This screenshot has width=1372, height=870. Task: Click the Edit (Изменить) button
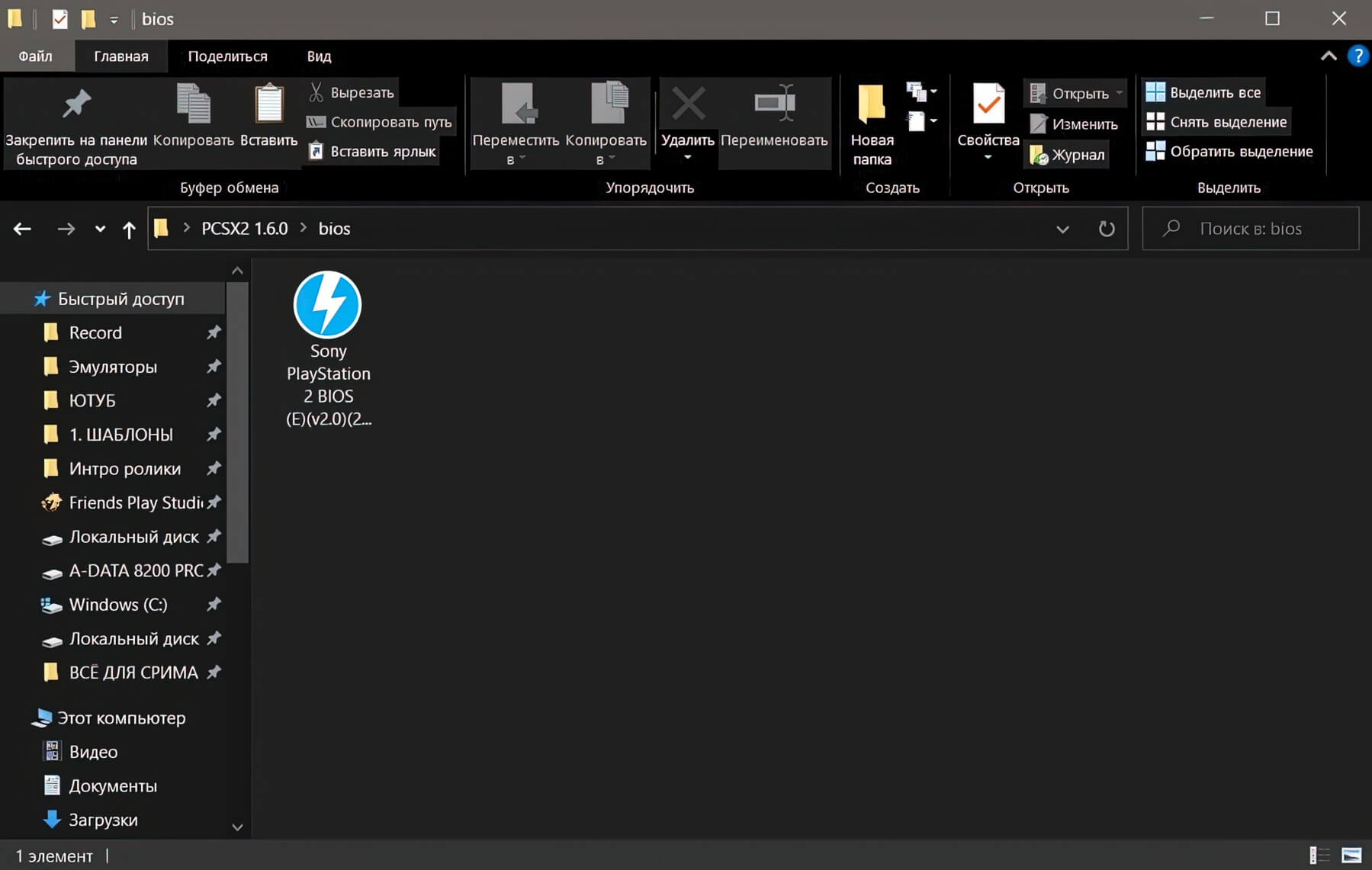coord(1073,124)
